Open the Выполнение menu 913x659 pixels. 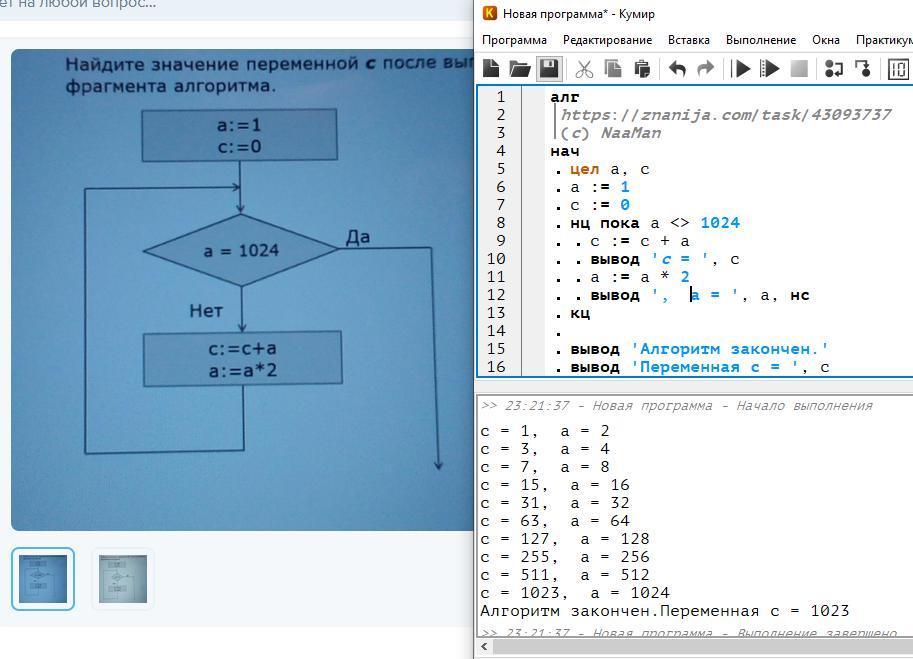click(x=761, y=40)
